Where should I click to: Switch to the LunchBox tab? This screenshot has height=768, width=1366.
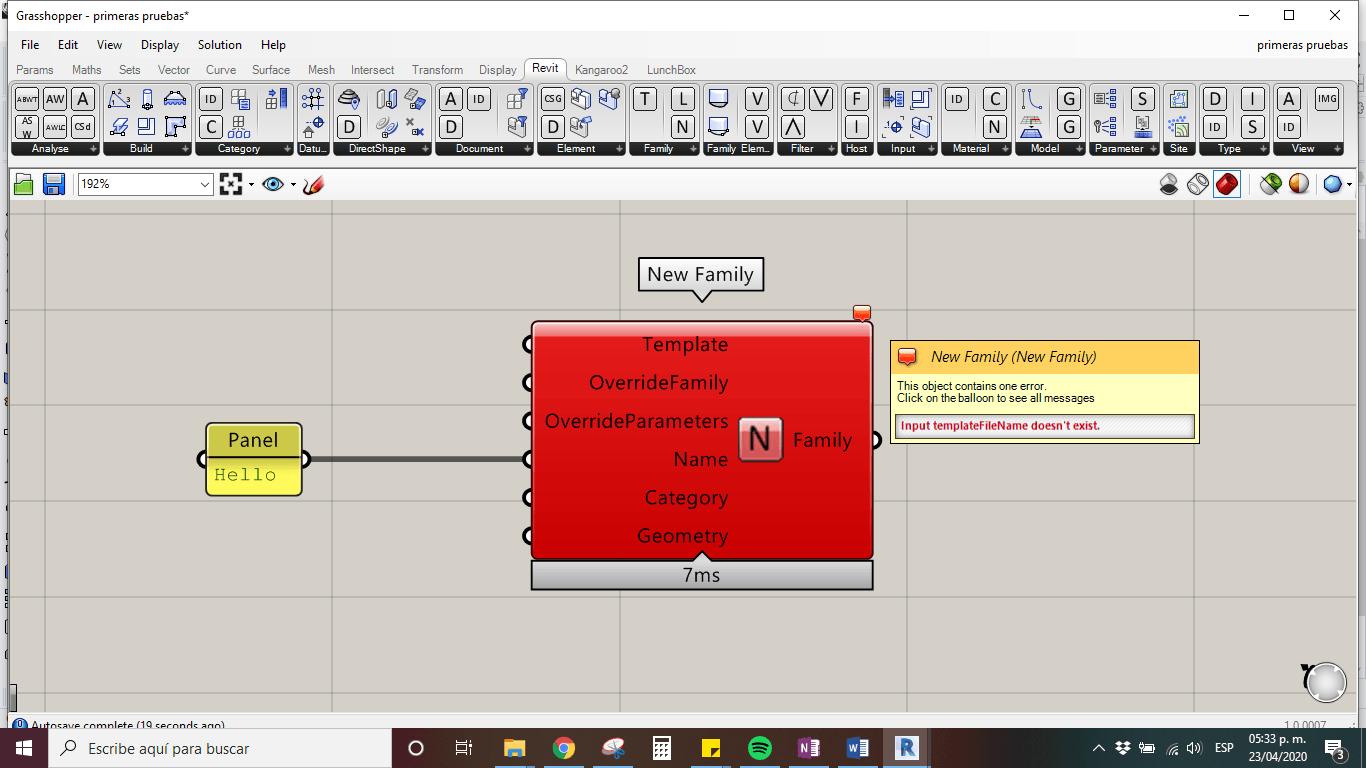tap(671, 70)
